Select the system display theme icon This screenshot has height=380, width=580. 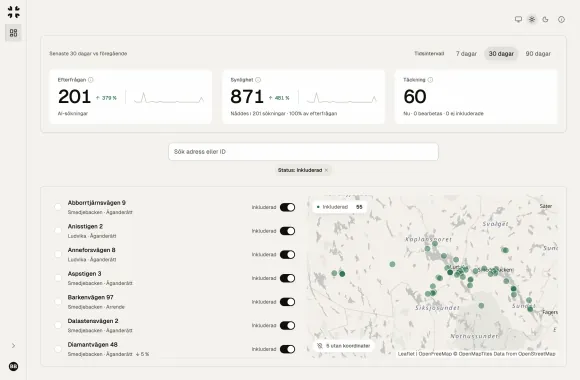pos(518,19)
